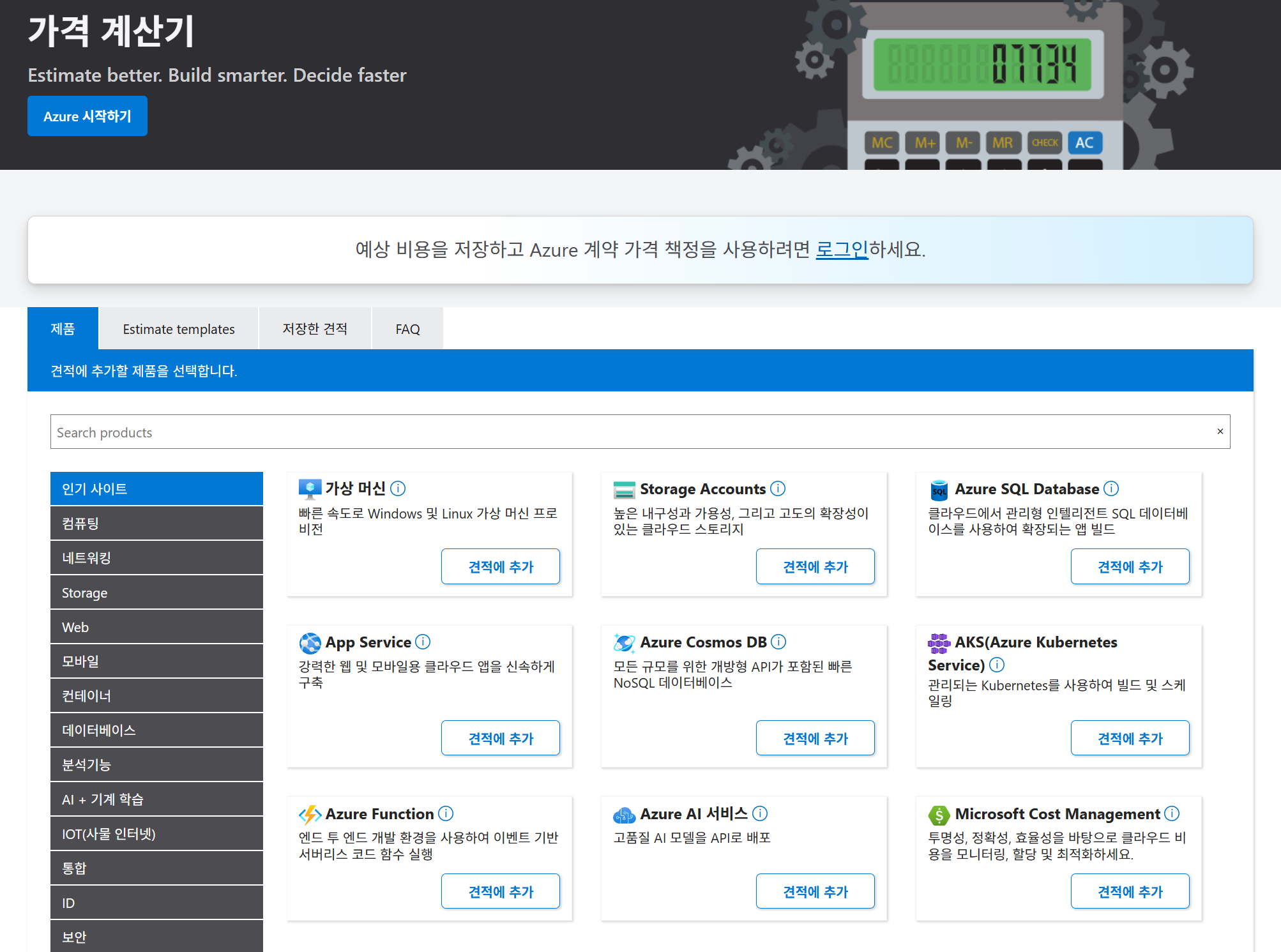Click the Azure Function lightning bolt icon

pyautogui.click(x=310, y=814)
